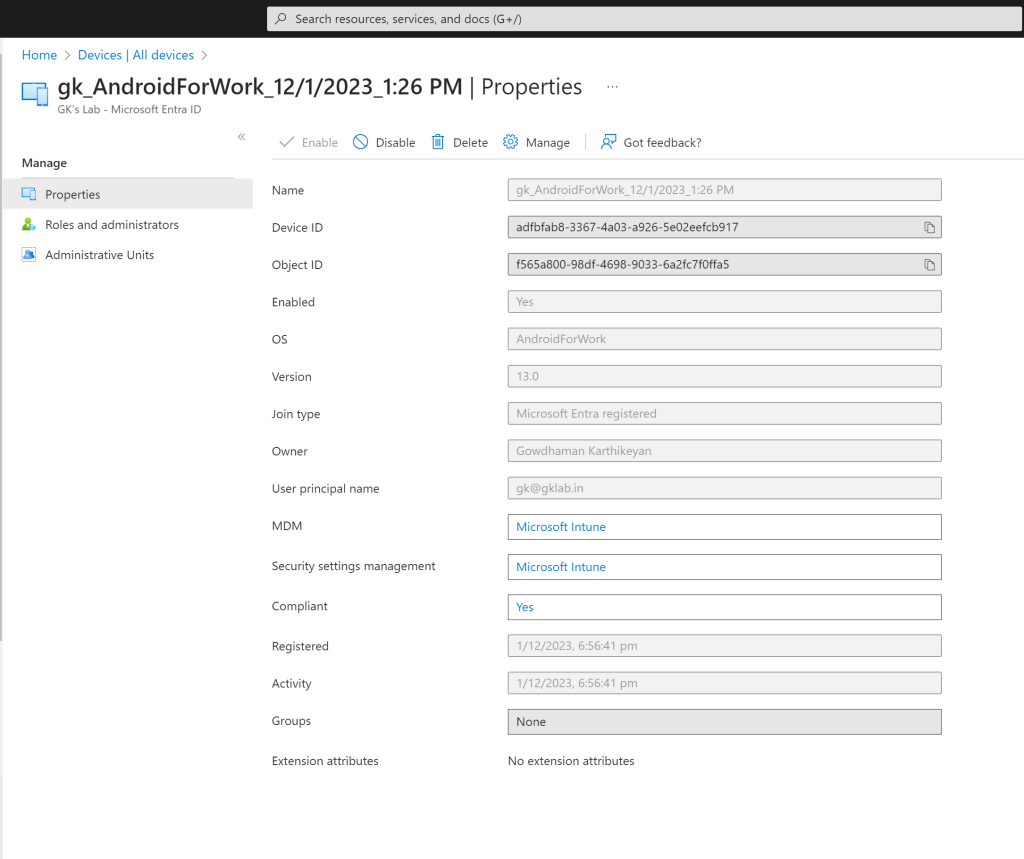1024x859 pixels.
Task: Click Manage in the toolbar
Action: click(547, 142)
